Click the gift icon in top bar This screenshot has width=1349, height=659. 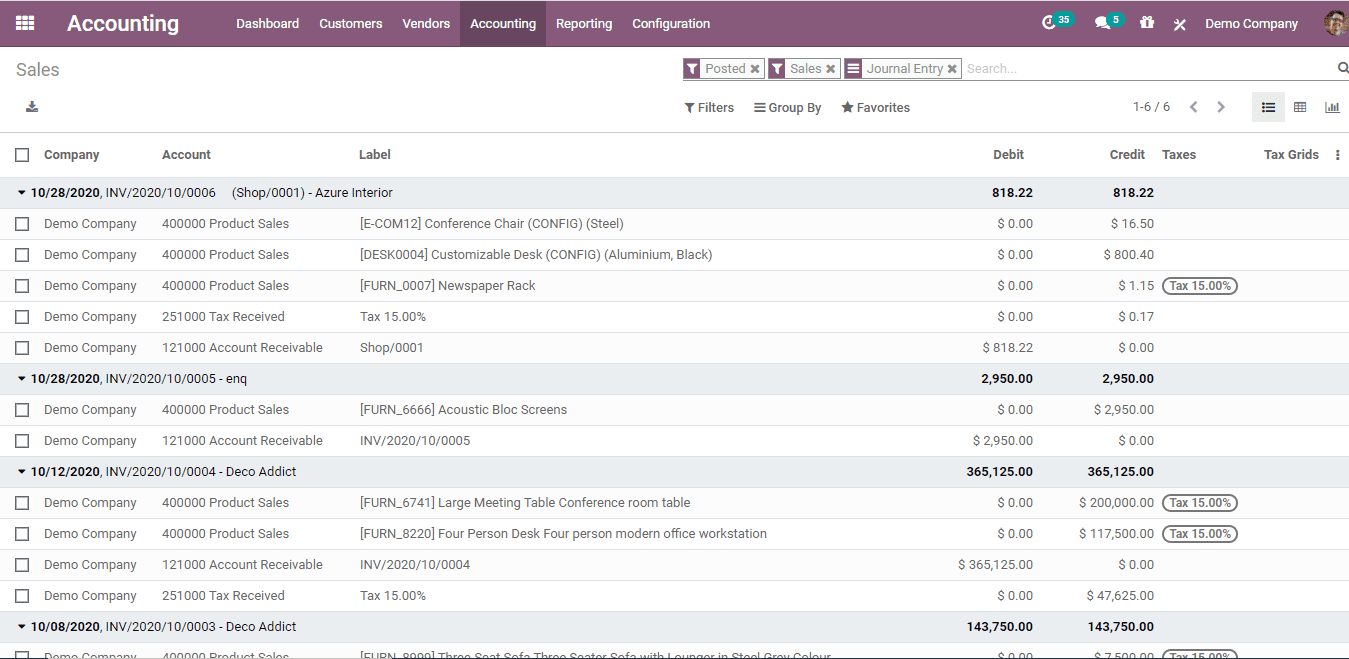[x=1147, y=23]
